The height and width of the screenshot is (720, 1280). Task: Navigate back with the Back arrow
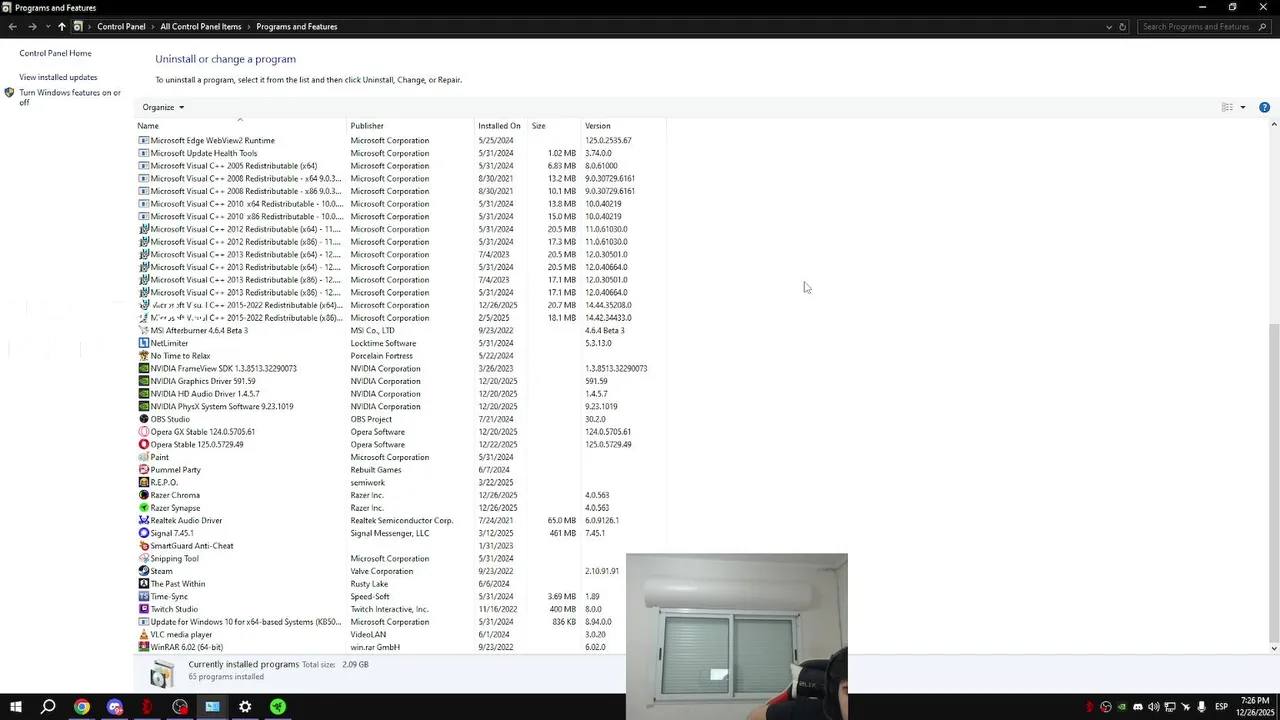(x=13, y=27)
